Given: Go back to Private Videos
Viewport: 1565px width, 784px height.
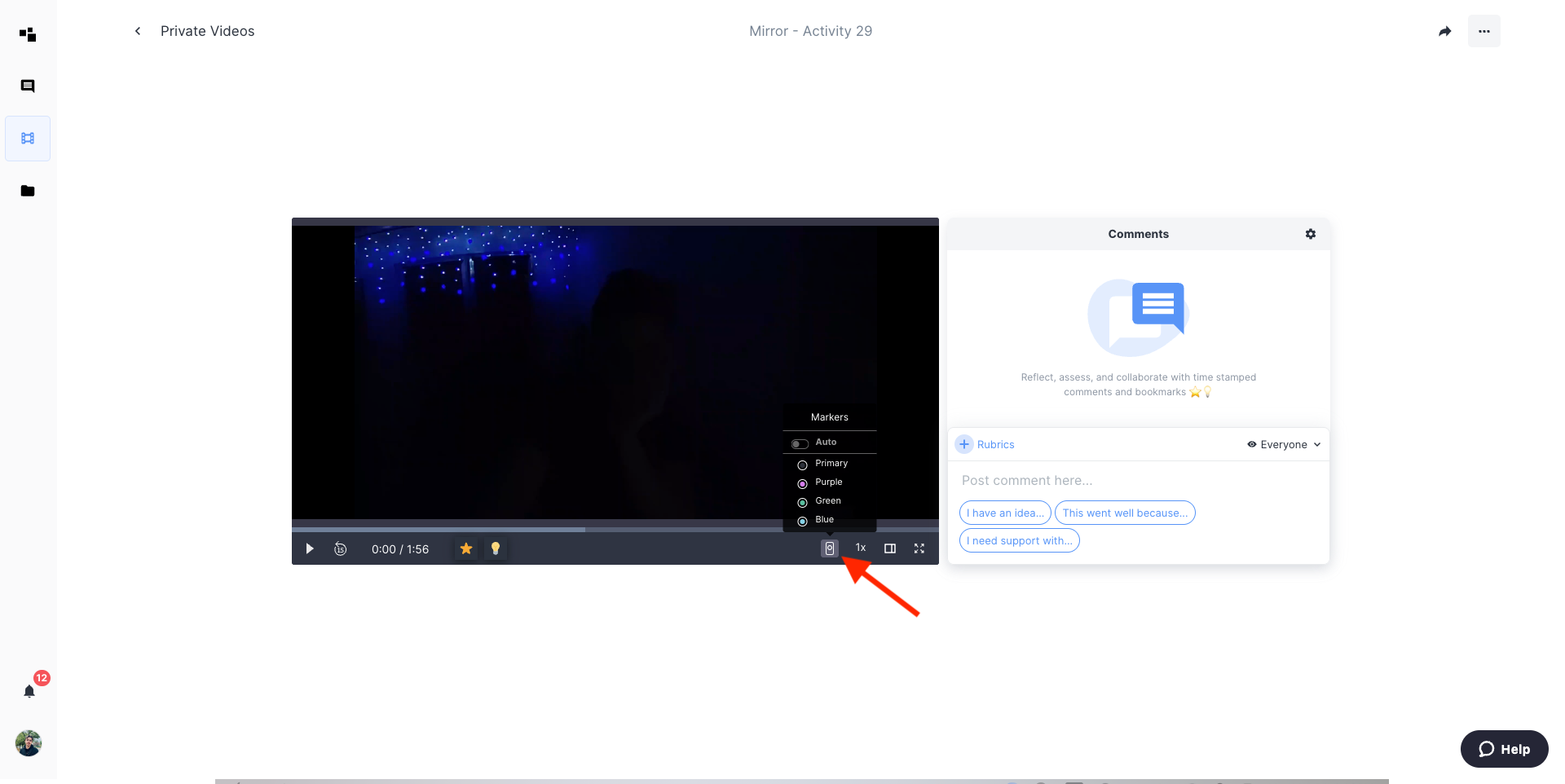Looking at the screenshot, I should coord(138,31).
